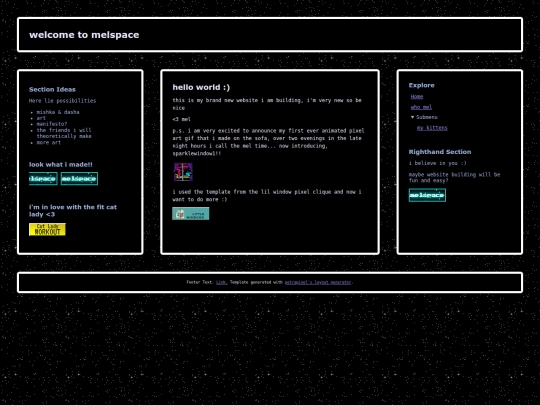Open the Home link under Explore
The image size is (540, 405).
(417, 97)
